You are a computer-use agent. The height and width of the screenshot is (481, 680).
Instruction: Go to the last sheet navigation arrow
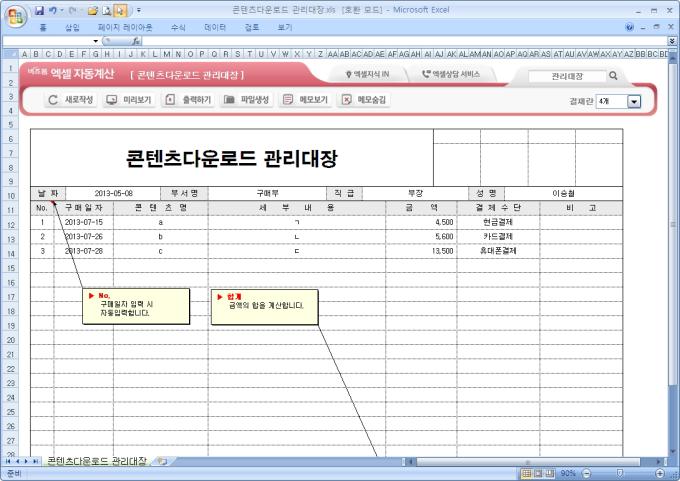[36, 461]
